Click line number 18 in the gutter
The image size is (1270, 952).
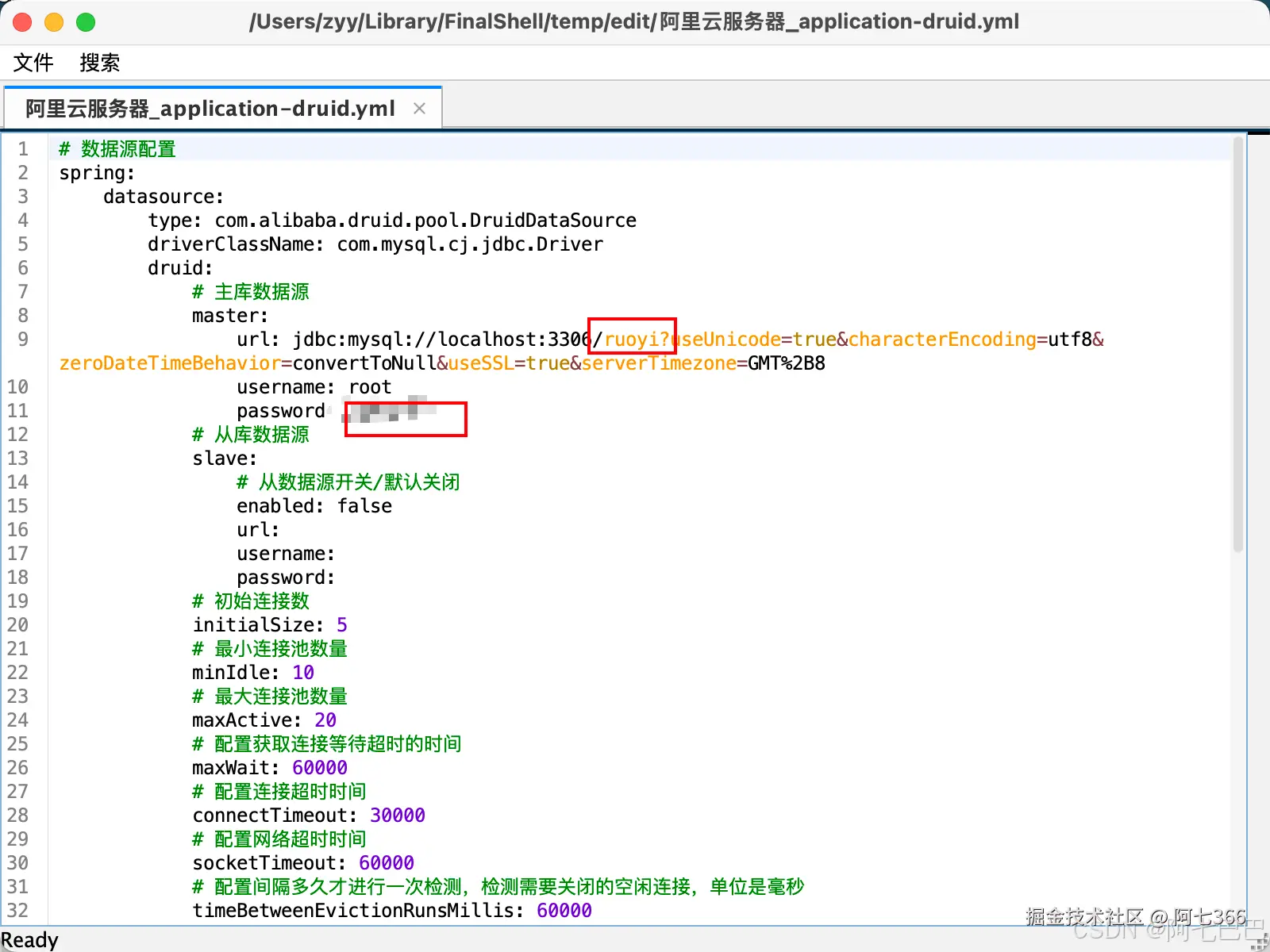tap(17, 578)
